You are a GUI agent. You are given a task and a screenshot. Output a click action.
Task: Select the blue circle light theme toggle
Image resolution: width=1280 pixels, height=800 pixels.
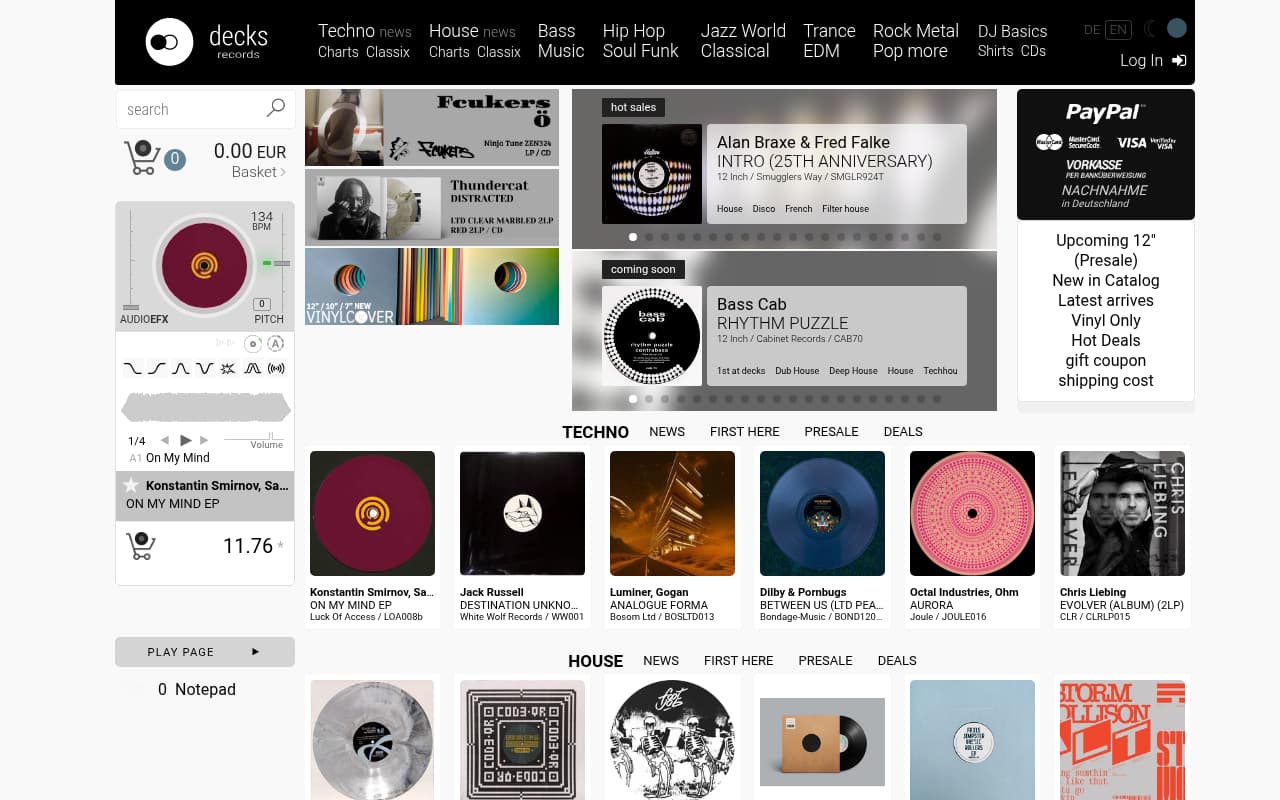[x=1177, y=28]
